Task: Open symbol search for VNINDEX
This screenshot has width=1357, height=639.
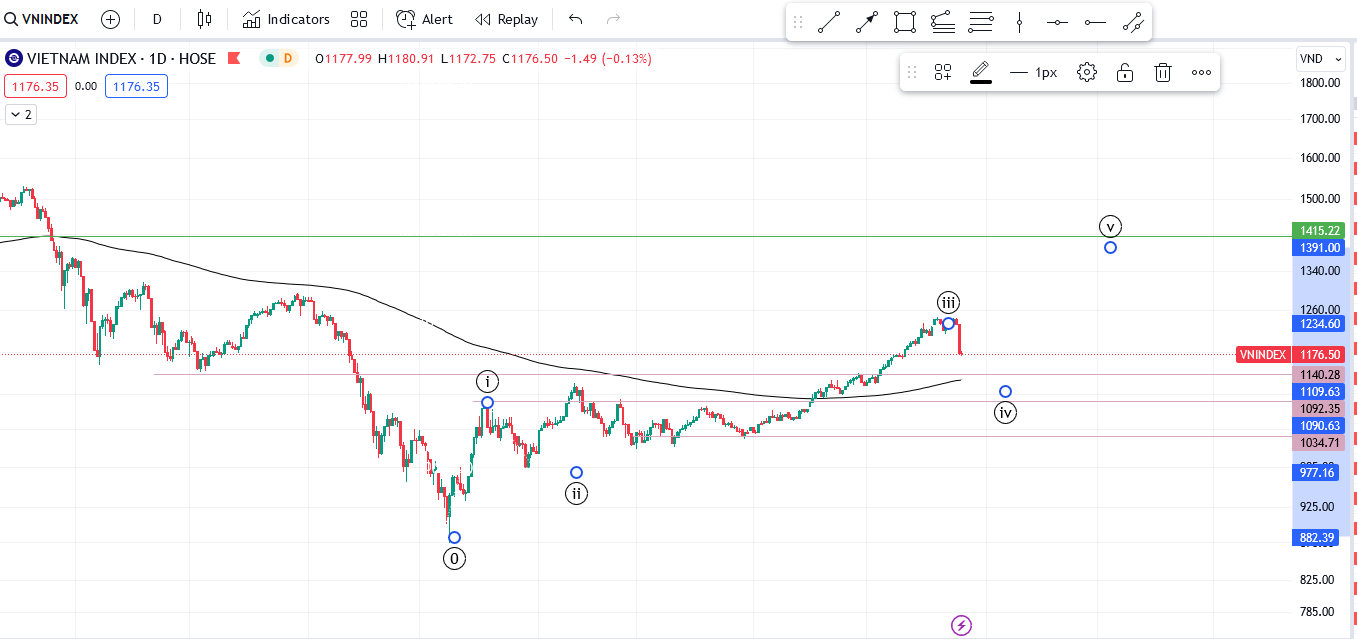Action: [42, 19]
